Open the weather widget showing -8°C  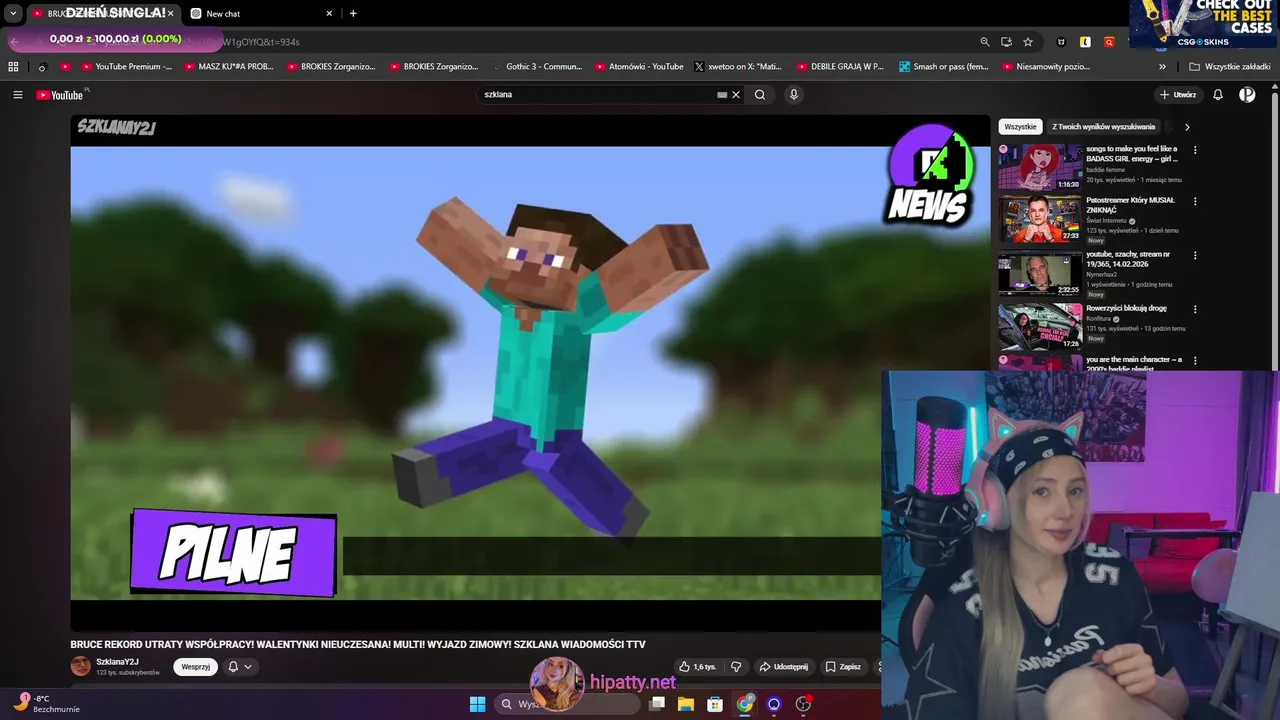pyautogui.click(x=45, y=703)
